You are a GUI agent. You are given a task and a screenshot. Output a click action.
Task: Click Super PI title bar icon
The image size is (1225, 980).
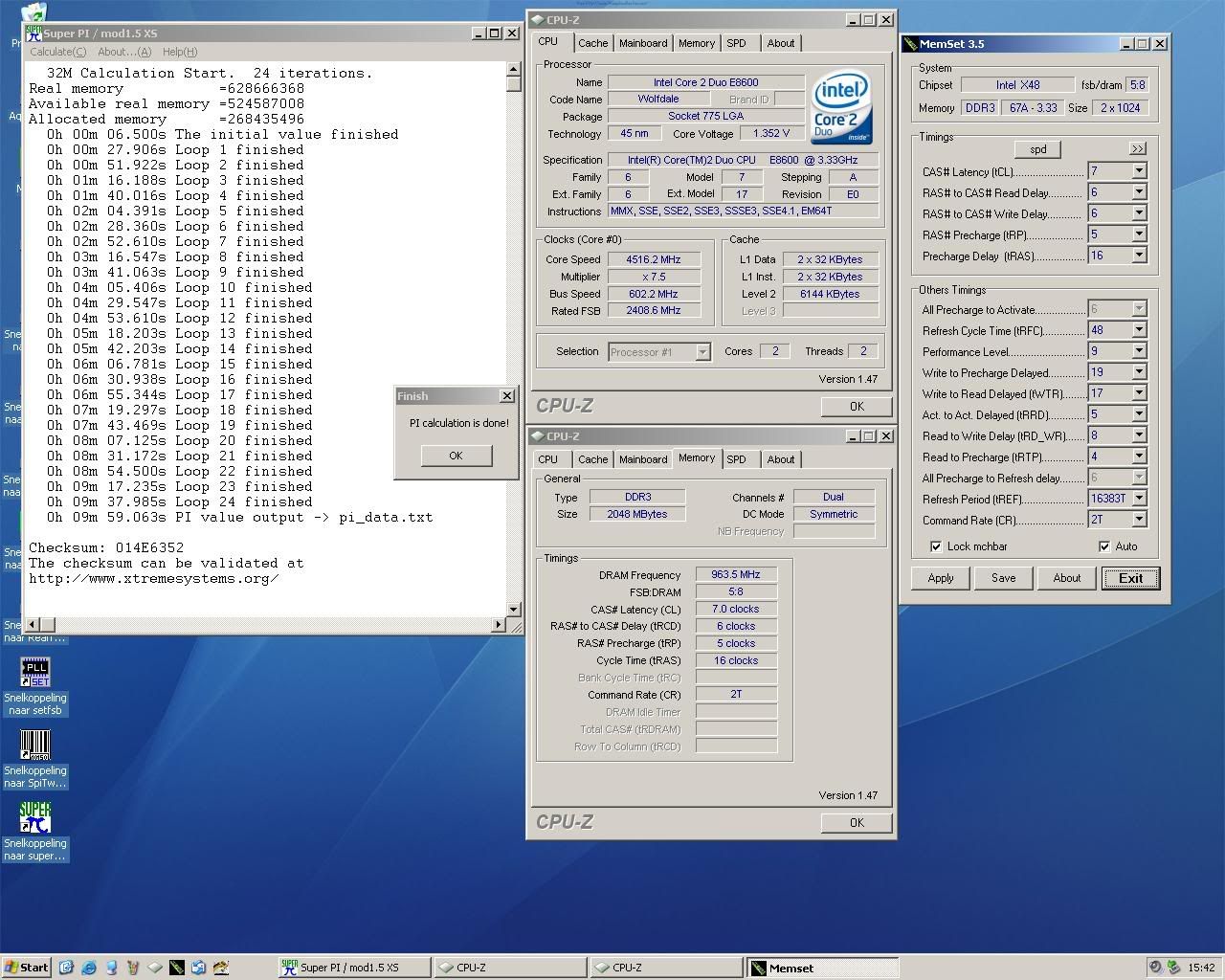click(33, 33)
